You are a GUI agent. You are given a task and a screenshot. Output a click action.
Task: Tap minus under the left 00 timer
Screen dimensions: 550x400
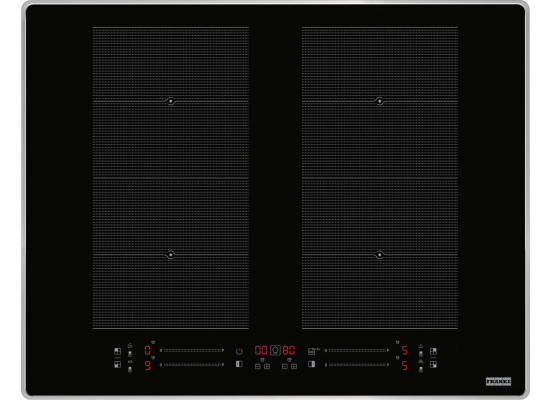tap(258, 366)
